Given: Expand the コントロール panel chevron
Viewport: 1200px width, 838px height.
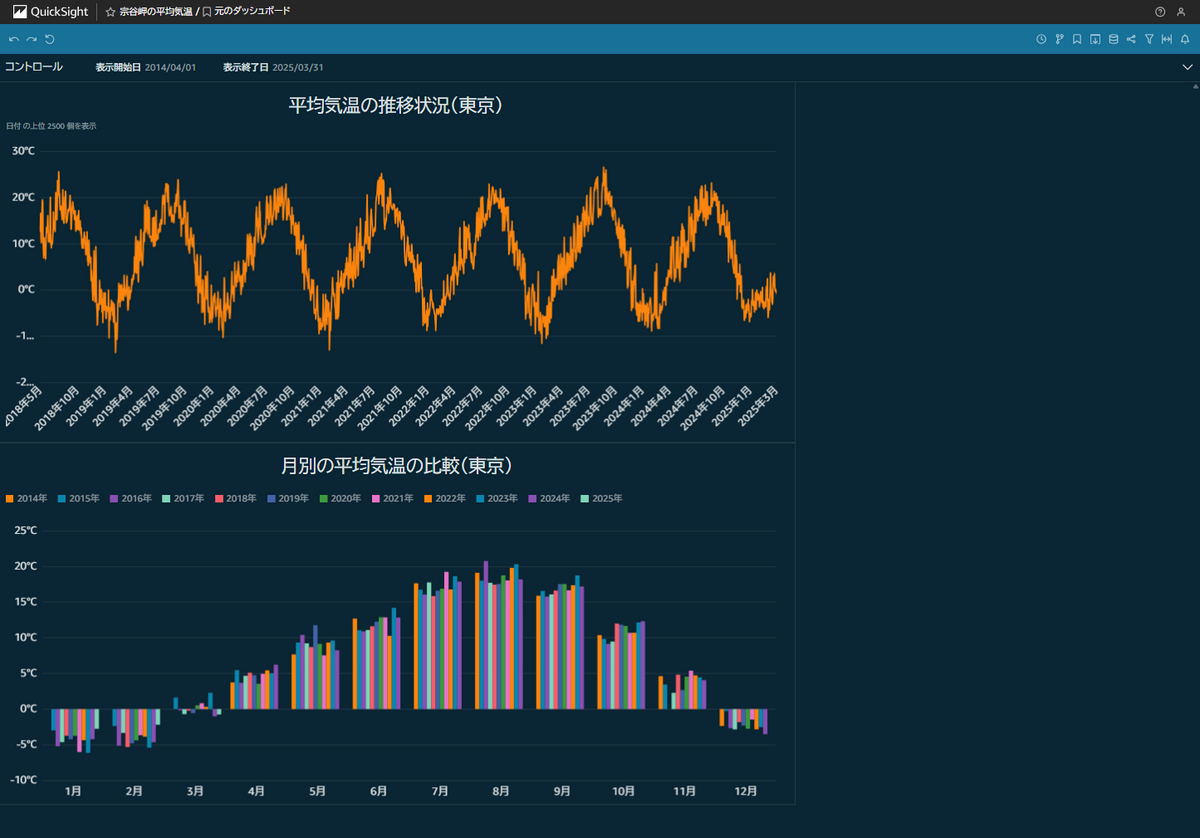Looking at the screenshot, I should (1187, 67).
